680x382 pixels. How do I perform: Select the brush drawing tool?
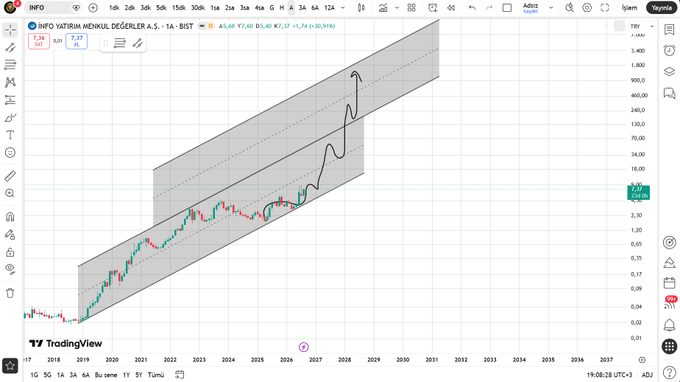[10, 118]
